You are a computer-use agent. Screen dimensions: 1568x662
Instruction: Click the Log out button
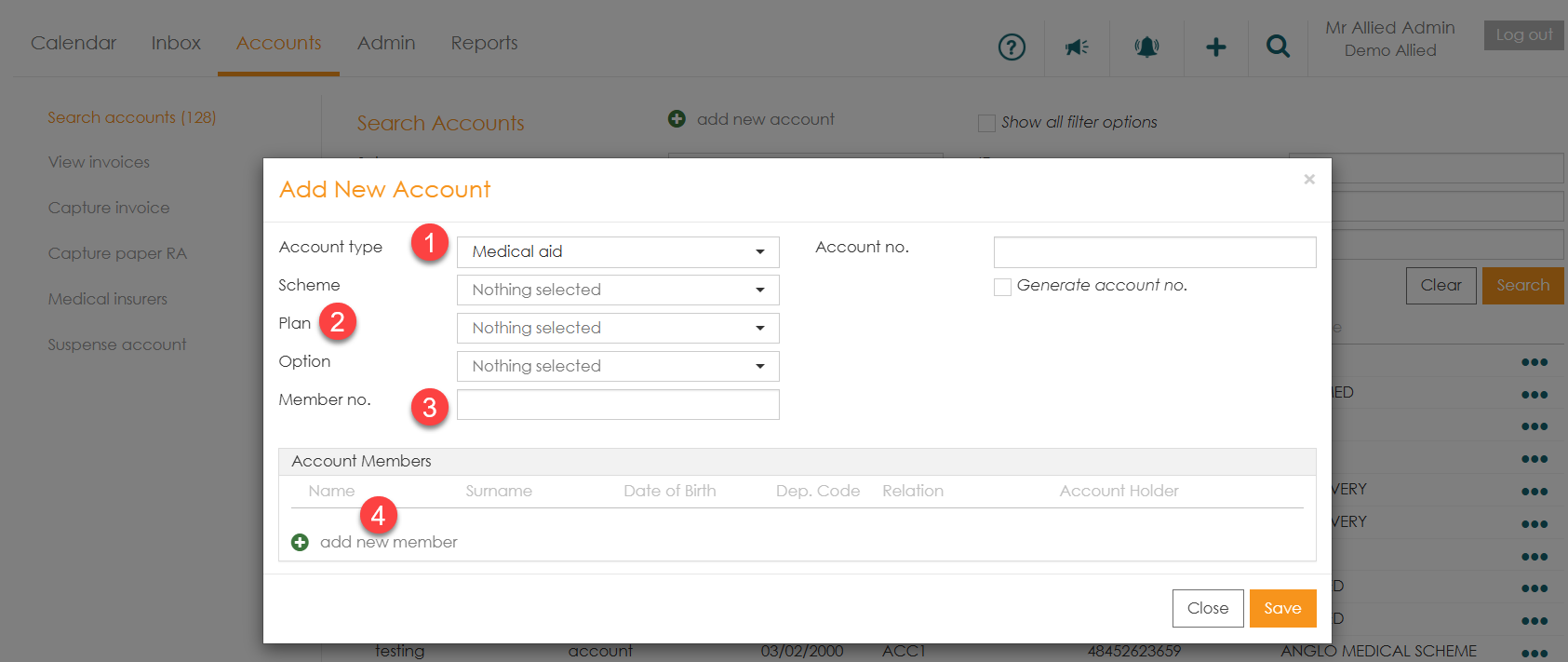(x=1523, y=35)
